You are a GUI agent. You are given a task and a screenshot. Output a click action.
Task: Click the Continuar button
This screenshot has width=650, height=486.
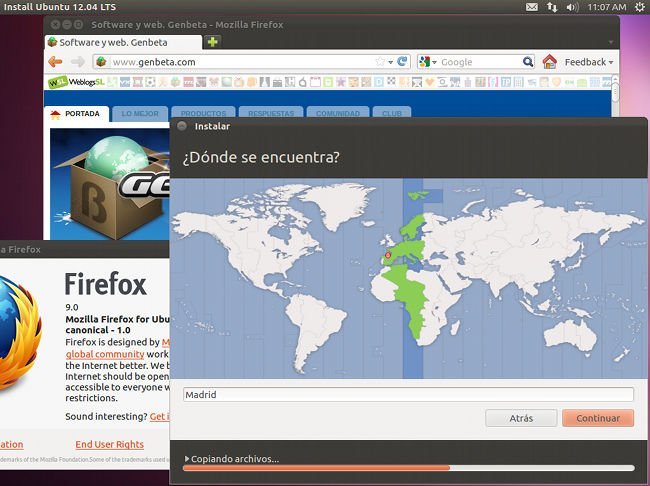pyautogui.click(x=598, y=418)
